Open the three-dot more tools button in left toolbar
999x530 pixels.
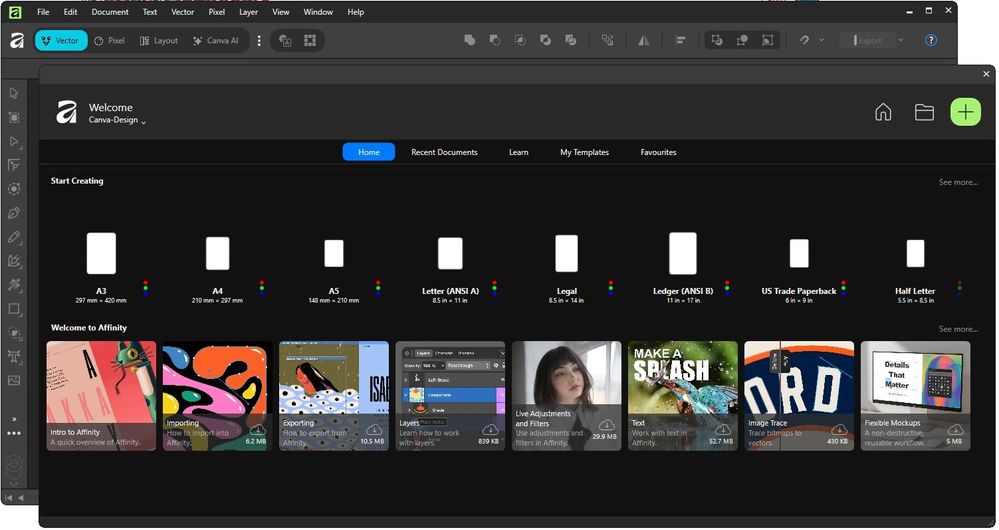click(x=14, y=433)
